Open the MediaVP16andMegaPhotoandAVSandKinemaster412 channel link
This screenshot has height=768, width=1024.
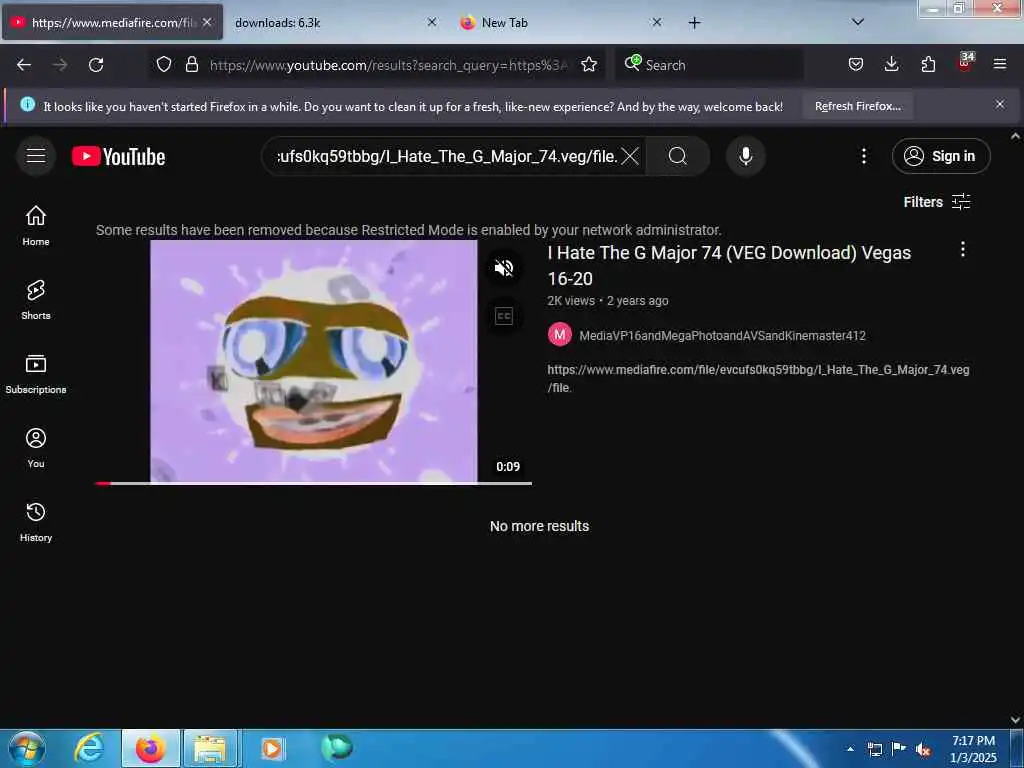tap(722, 336)
